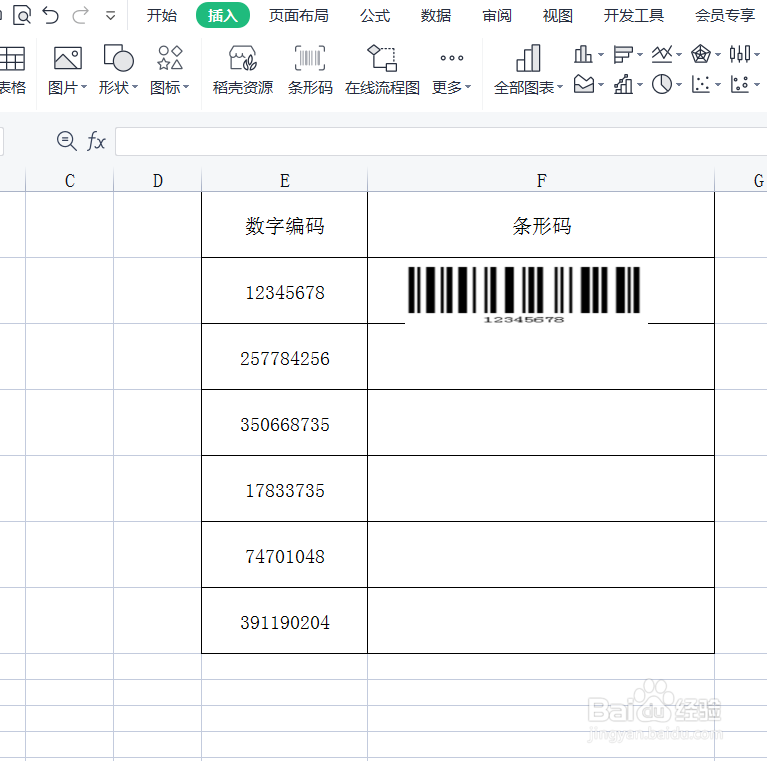Open the 页面布局 tab
Screen dimensions: 767x761
[x=298, y=16]
